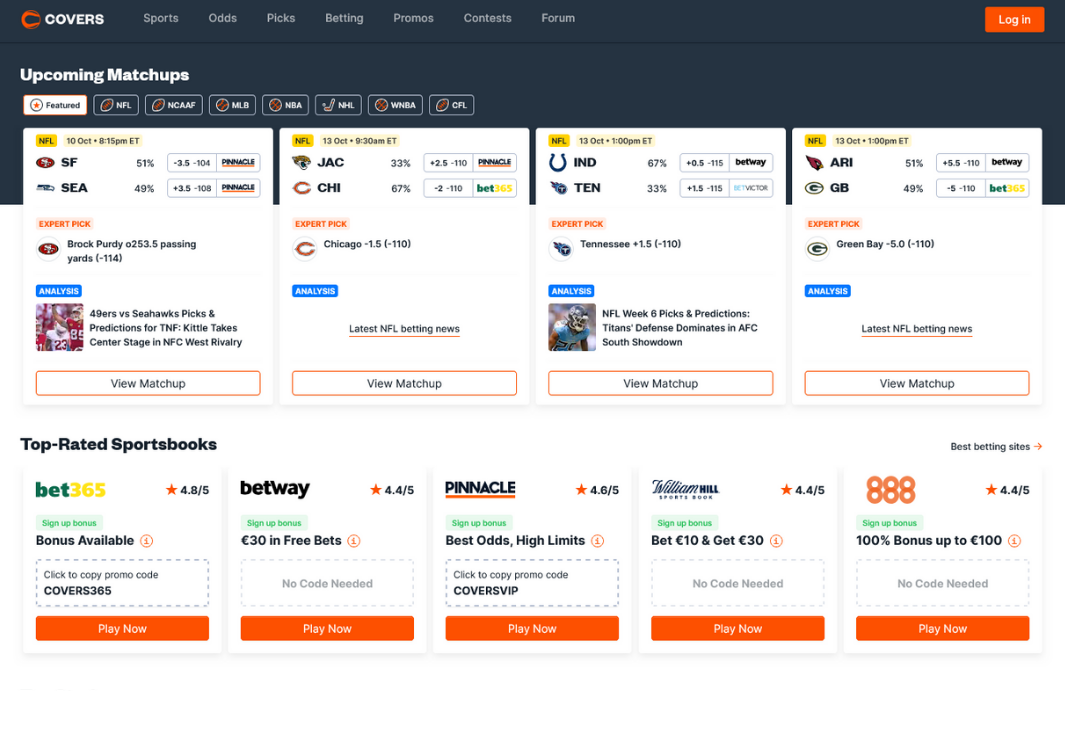This screenshot has height=750, width=1065.
Task: Open the NFL Week 6 Picks & Predictions article
Action: coord(680,327)
